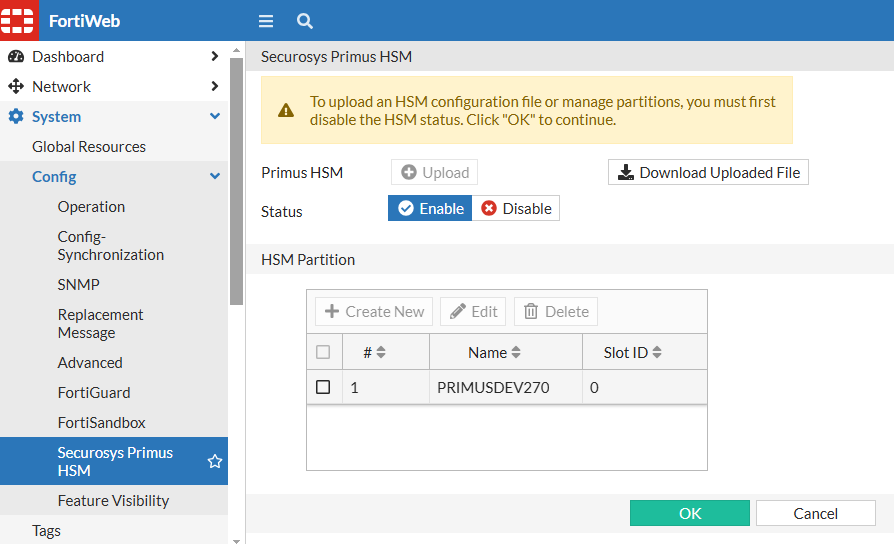Click the favorite star beside Securosys Primus HSM
Image resolution: width=894 pixels, height=544 pixels.
click(x=214, y=462)
